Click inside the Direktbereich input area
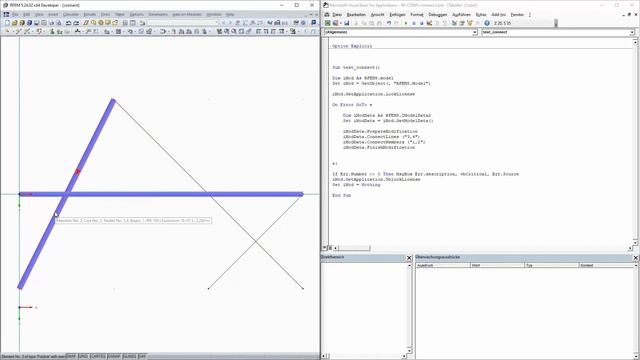This screenshot has height=360, width=640. click(363, 307)
